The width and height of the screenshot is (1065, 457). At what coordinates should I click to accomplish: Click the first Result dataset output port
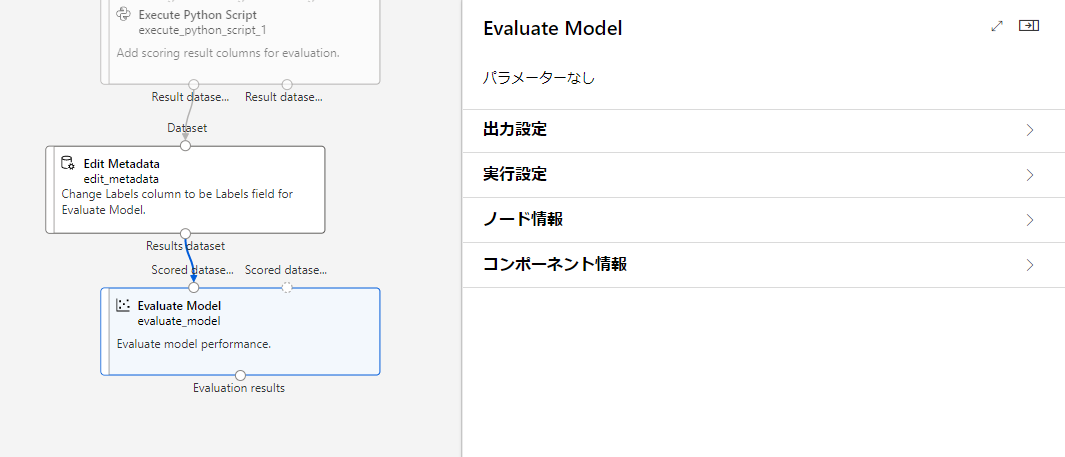coord(194,84)
